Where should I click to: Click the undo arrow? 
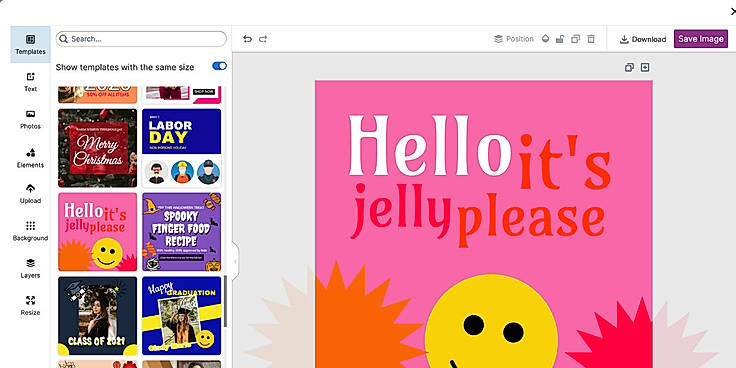tap(247, 39)
